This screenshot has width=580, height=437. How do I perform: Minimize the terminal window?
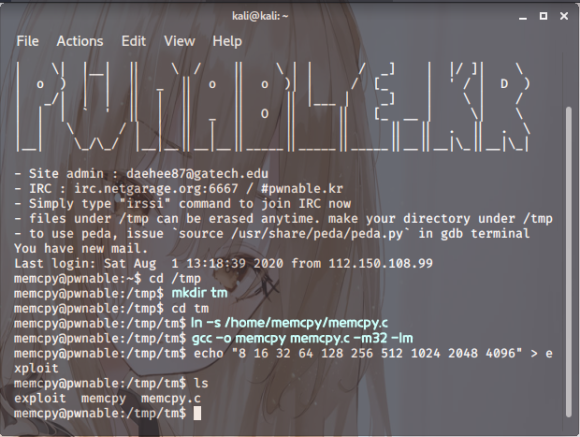click(x=523, y=17)
